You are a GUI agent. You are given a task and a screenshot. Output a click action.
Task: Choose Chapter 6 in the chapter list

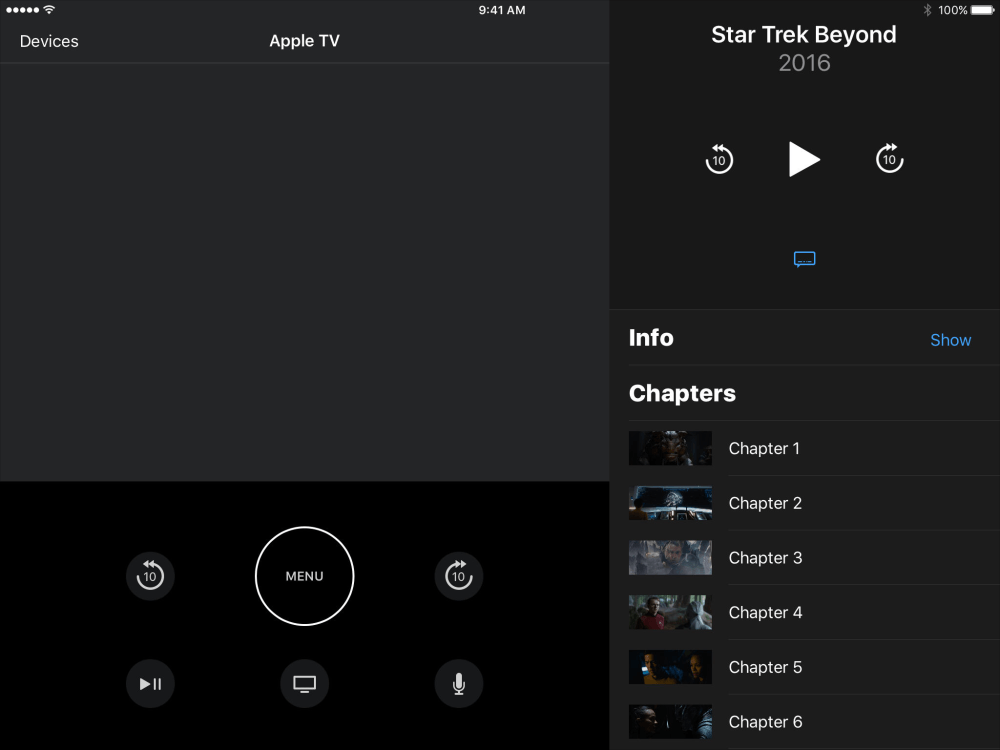point(765,722)
